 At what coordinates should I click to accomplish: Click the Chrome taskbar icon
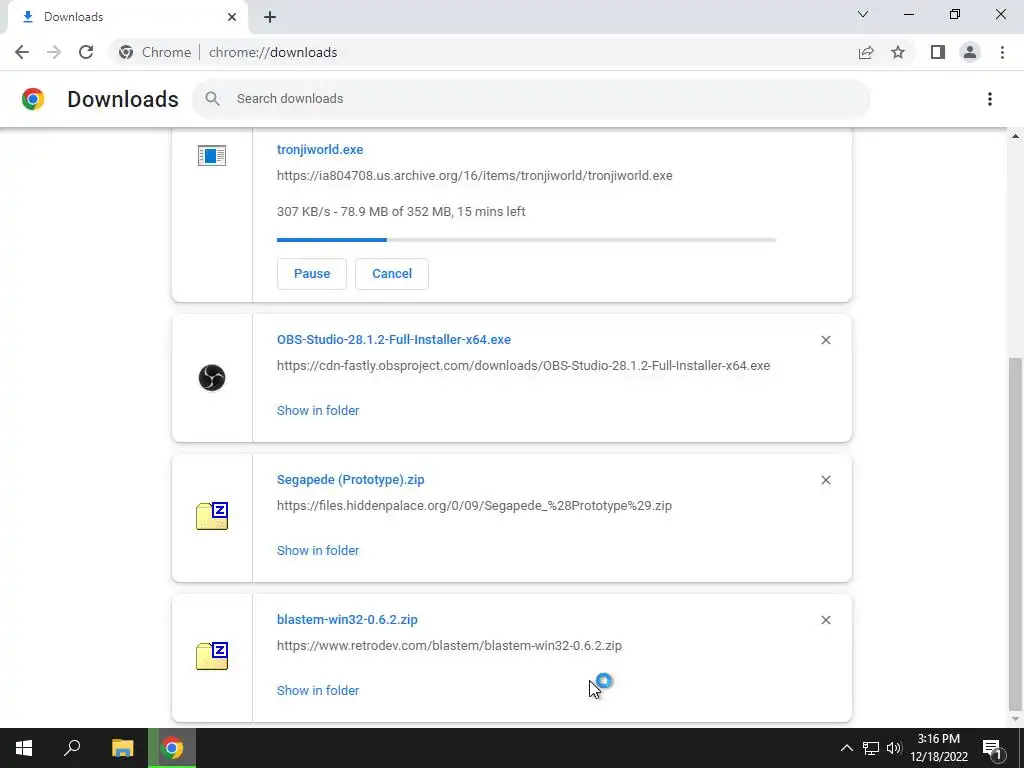point(172,748)
